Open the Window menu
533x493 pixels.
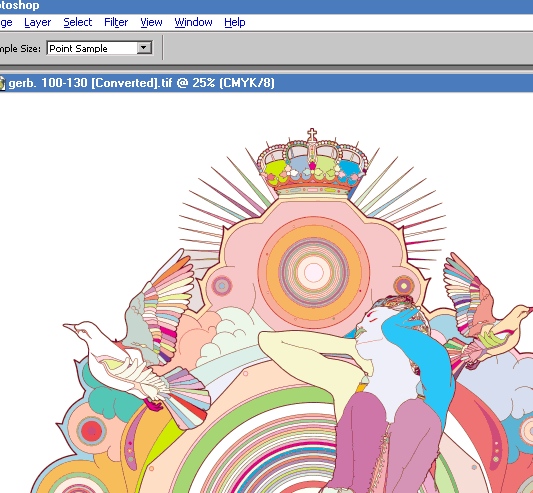point(193,22)
